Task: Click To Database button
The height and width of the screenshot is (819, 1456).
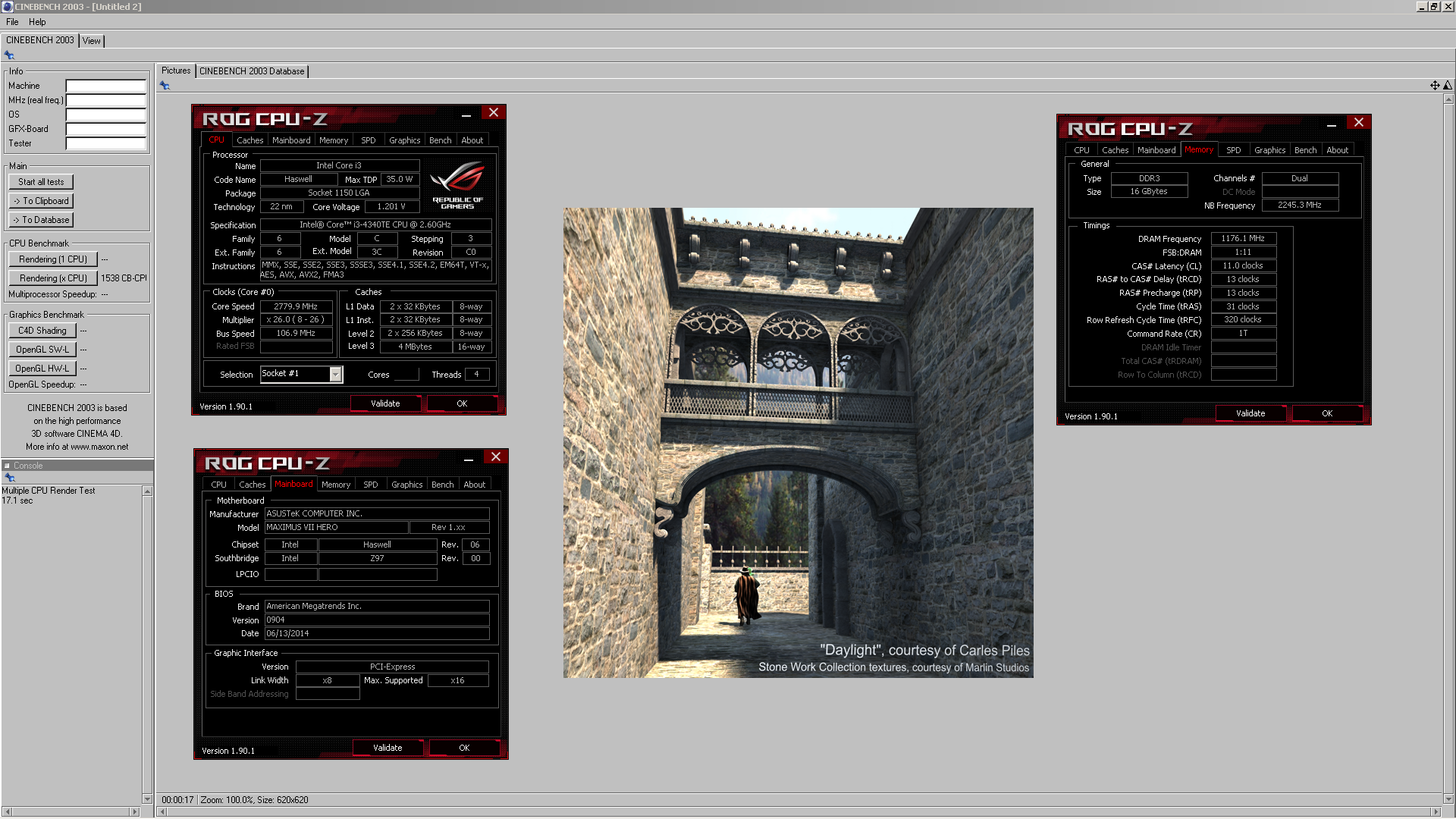Action: [41, 220]
